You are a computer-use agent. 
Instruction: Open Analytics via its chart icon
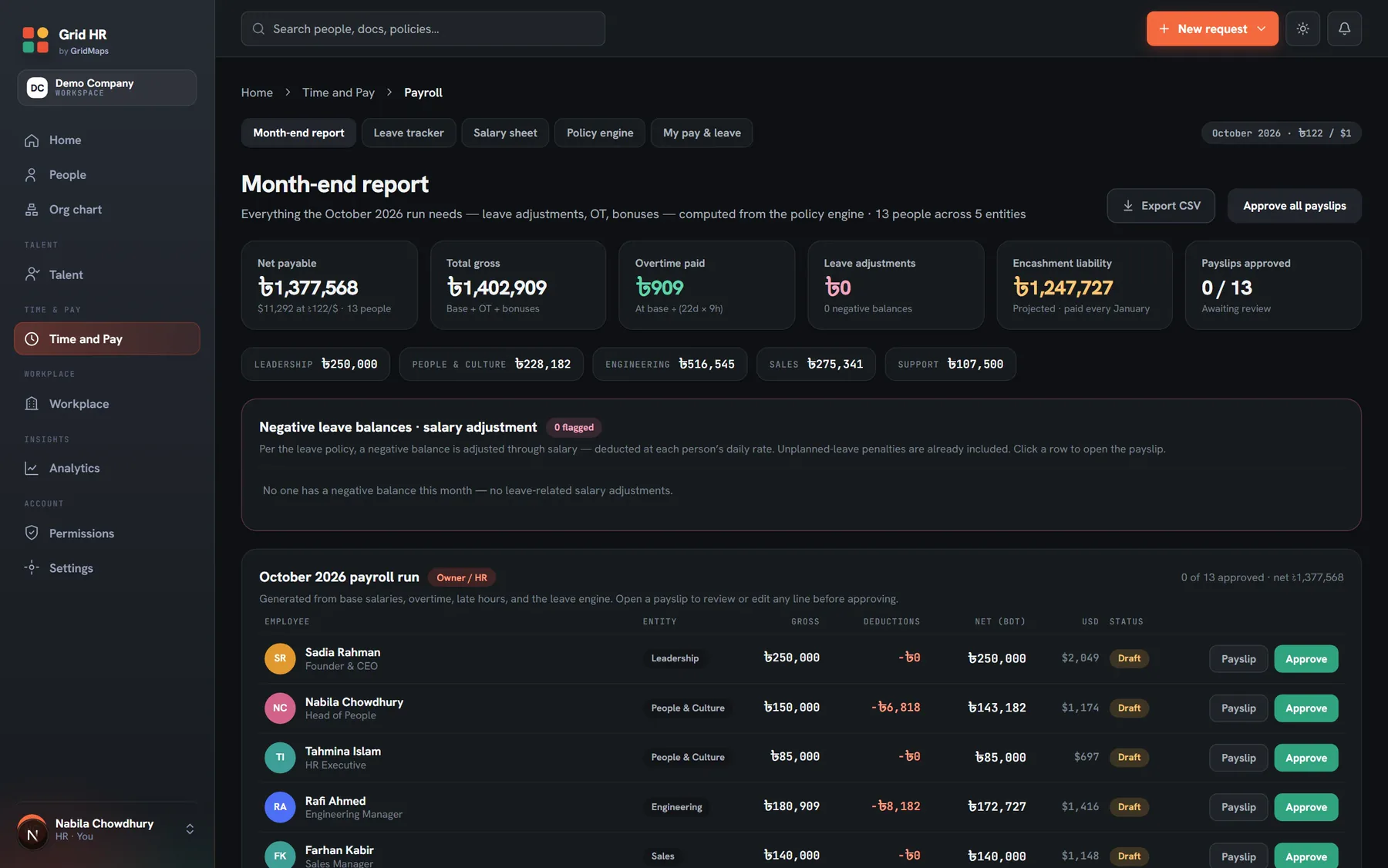click(32, 469)
